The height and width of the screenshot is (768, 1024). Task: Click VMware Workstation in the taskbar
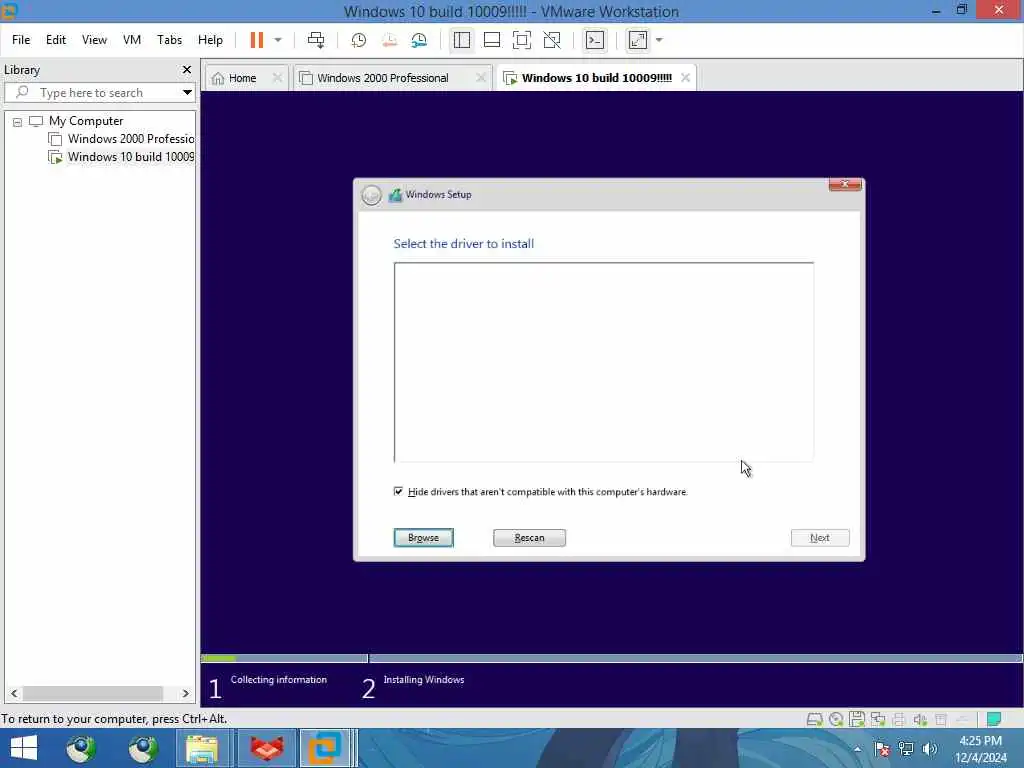point(325,748)
